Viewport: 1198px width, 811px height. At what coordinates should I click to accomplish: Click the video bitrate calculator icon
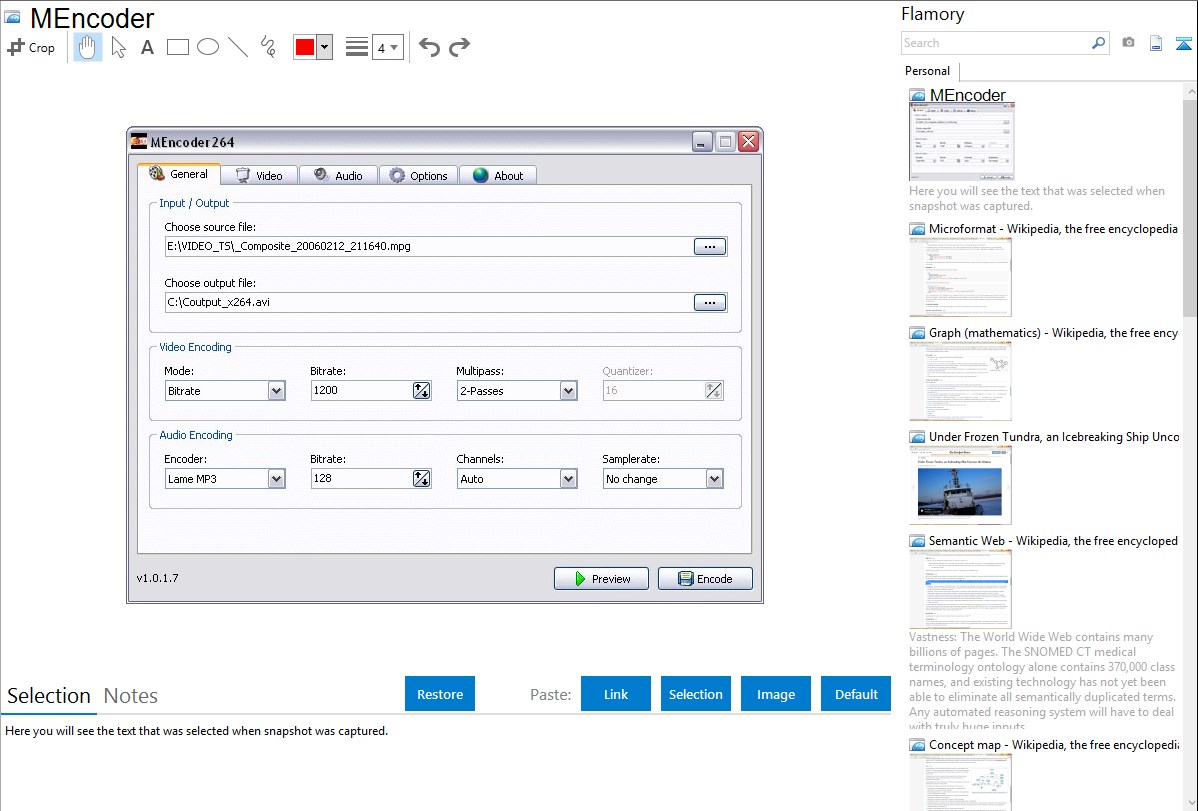tap(422, 391)
